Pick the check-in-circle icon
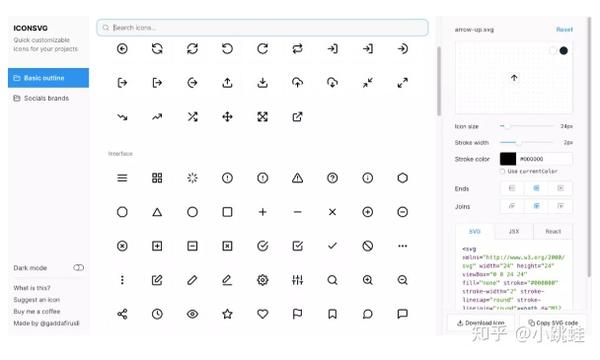 coord(262,246)
